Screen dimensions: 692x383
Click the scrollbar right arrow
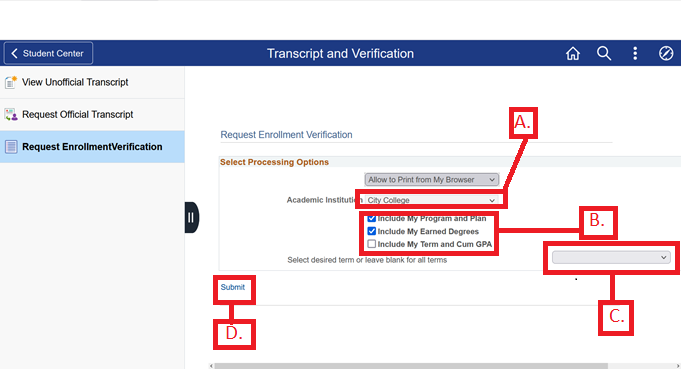(x=678, y=366)
